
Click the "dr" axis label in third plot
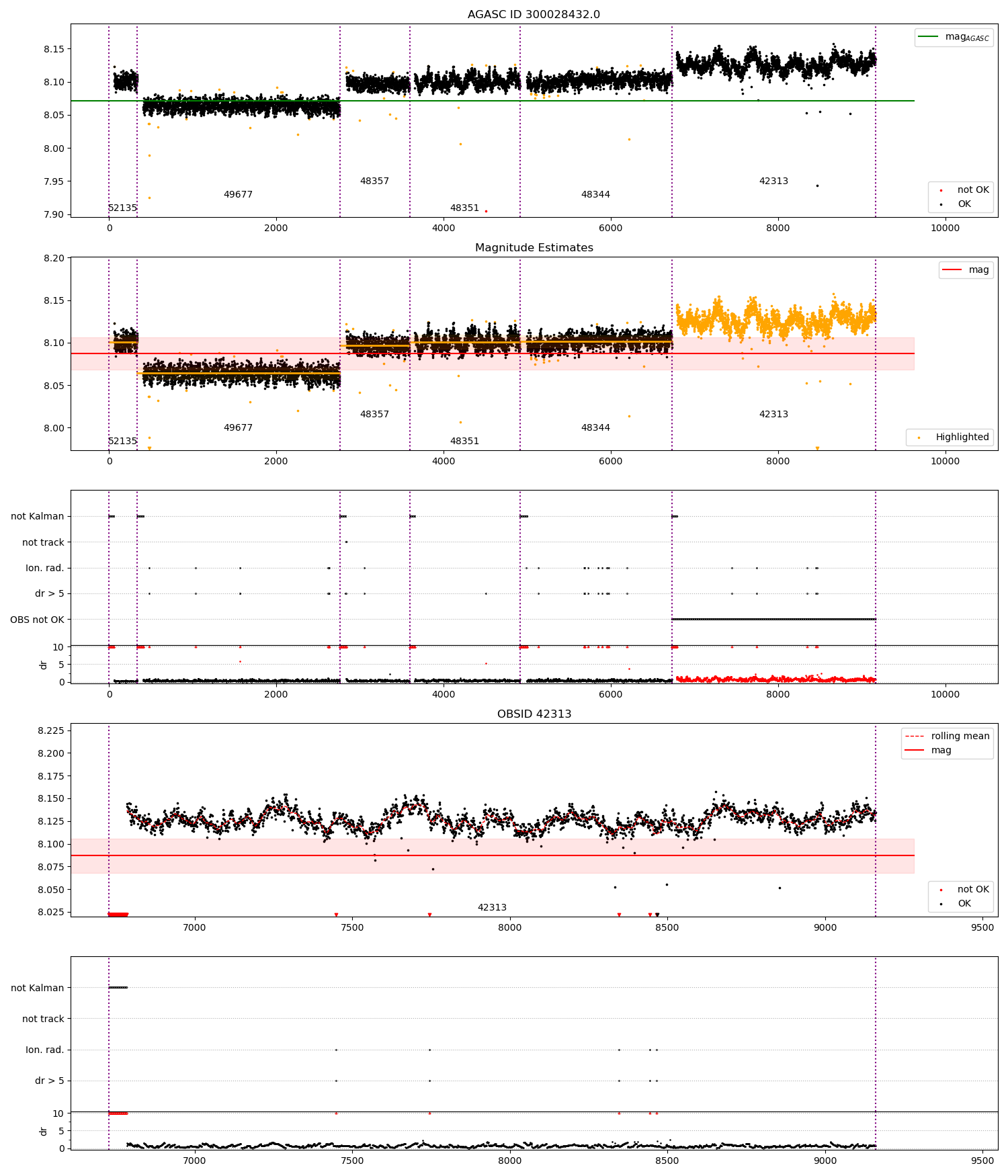(44, 665)
